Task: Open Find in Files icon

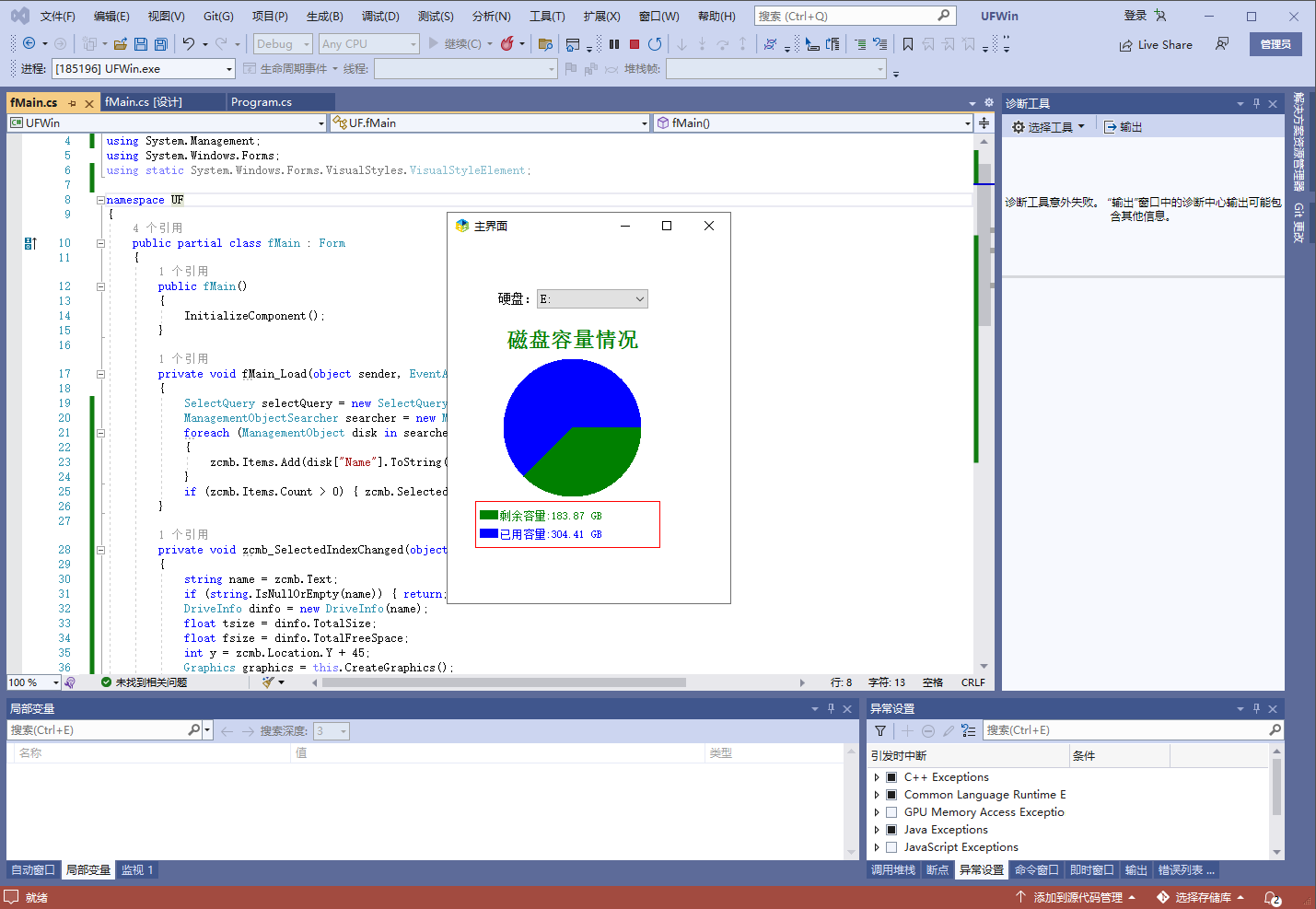Action: click(545, 43)
